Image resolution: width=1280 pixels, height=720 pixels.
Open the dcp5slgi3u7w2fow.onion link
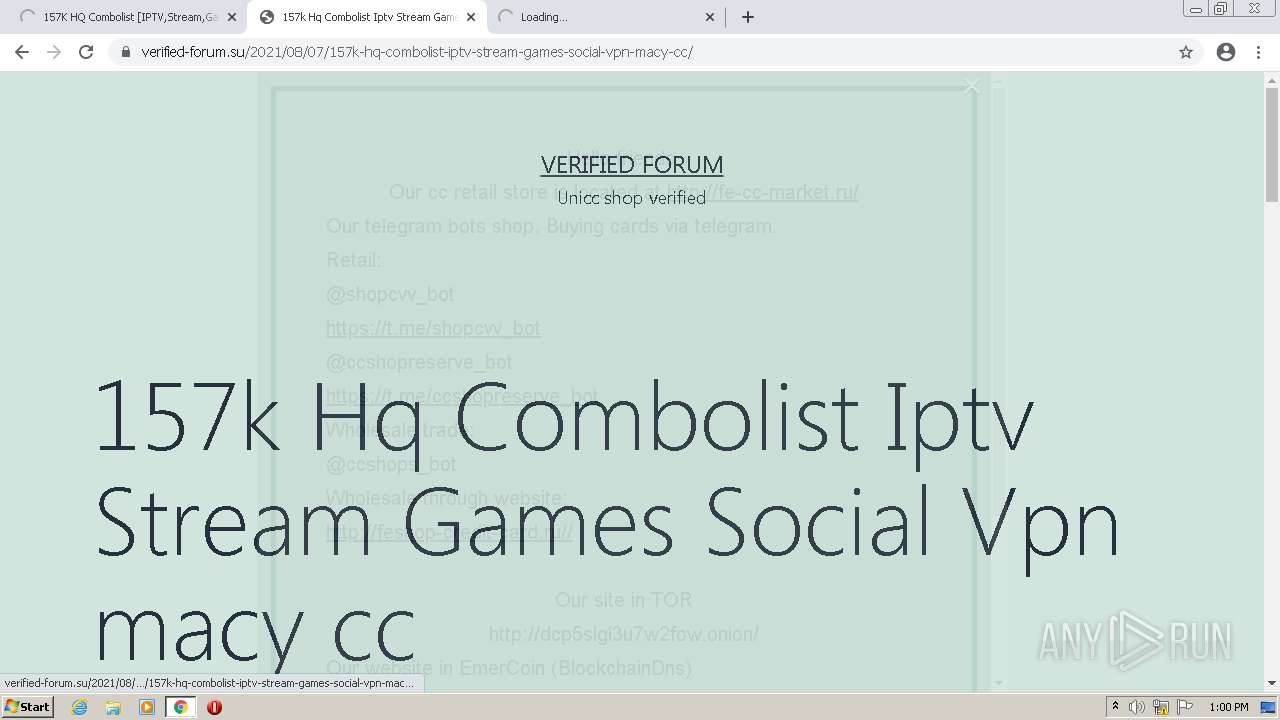tap(624, 634)
